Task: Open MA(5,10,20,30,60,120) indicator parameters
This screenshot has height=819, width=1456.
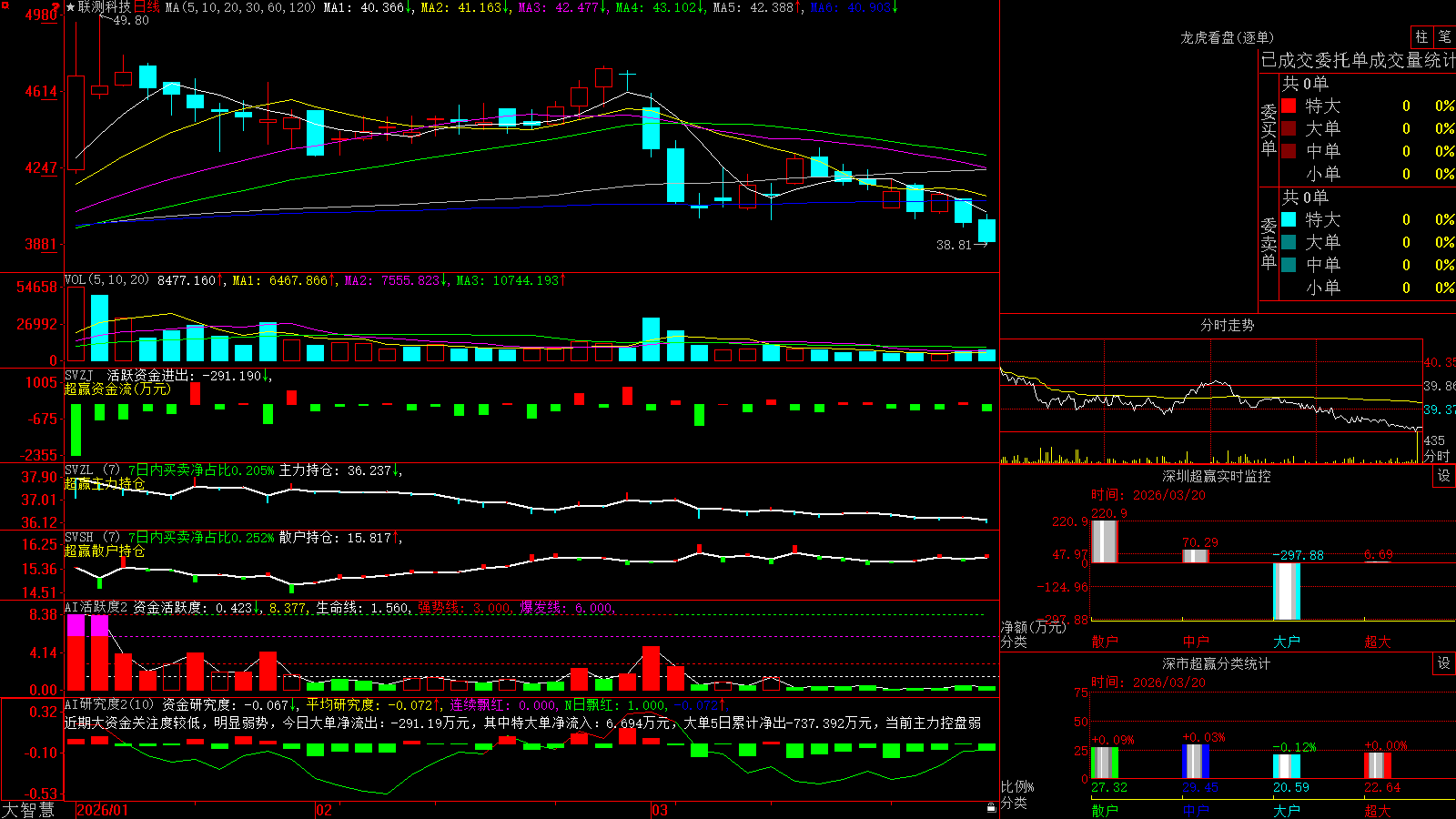Action: pyautogui.click(x=241, y=7)
